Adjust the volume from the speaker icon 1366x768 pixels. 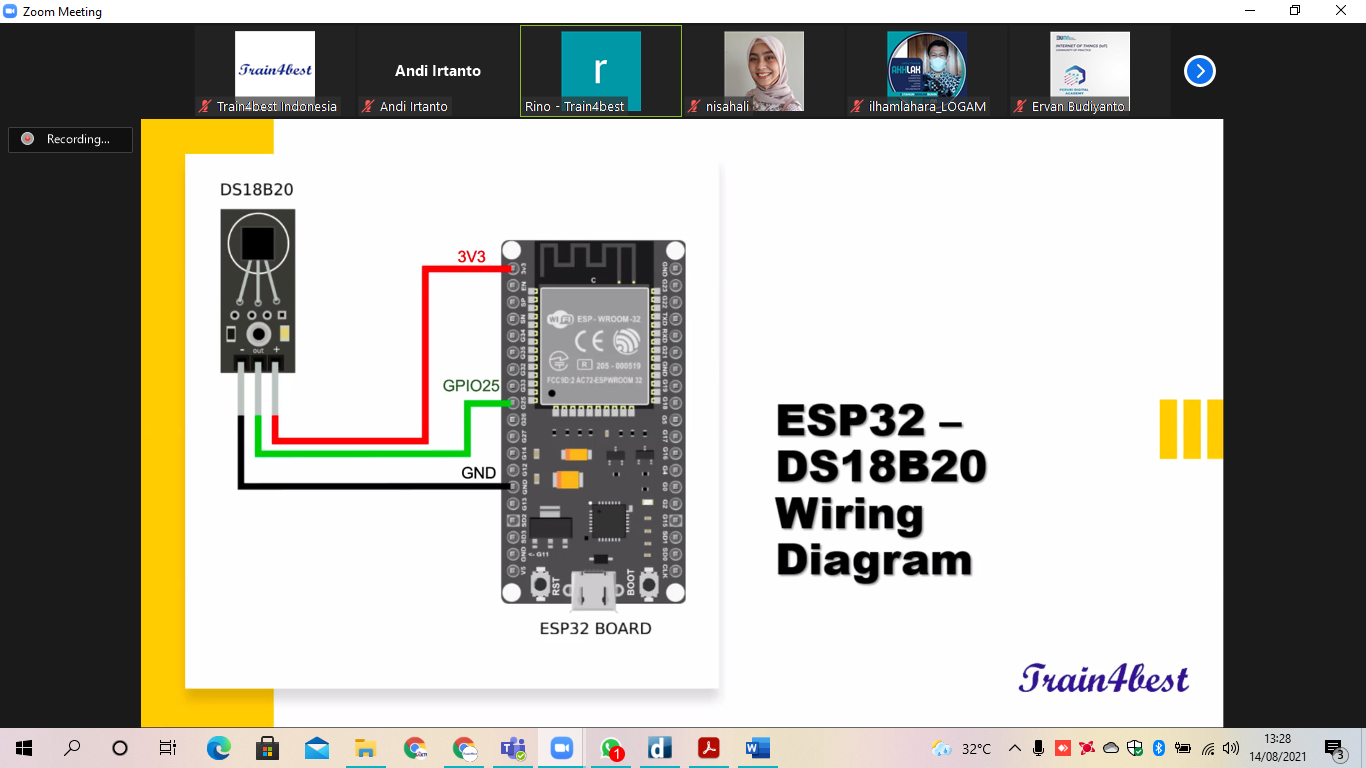[1231, 748]
